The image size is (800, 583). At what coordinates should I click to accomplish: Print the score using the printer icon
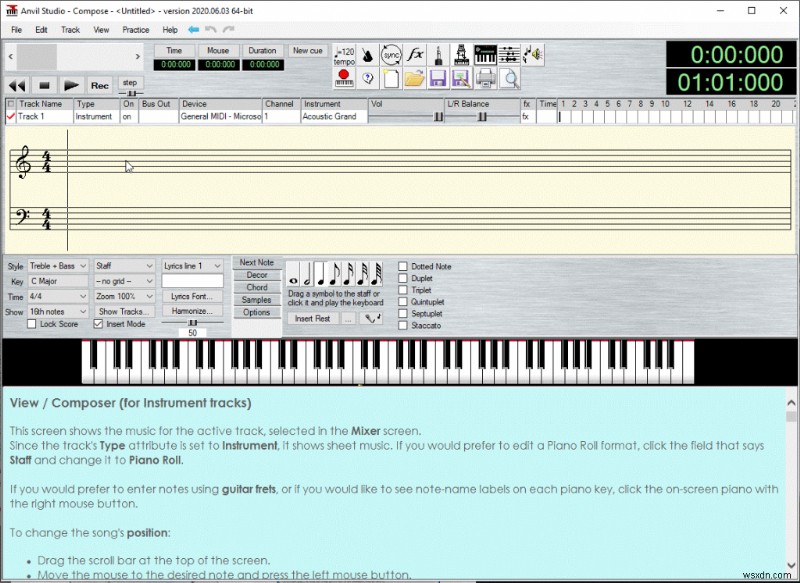coord(485,79)
